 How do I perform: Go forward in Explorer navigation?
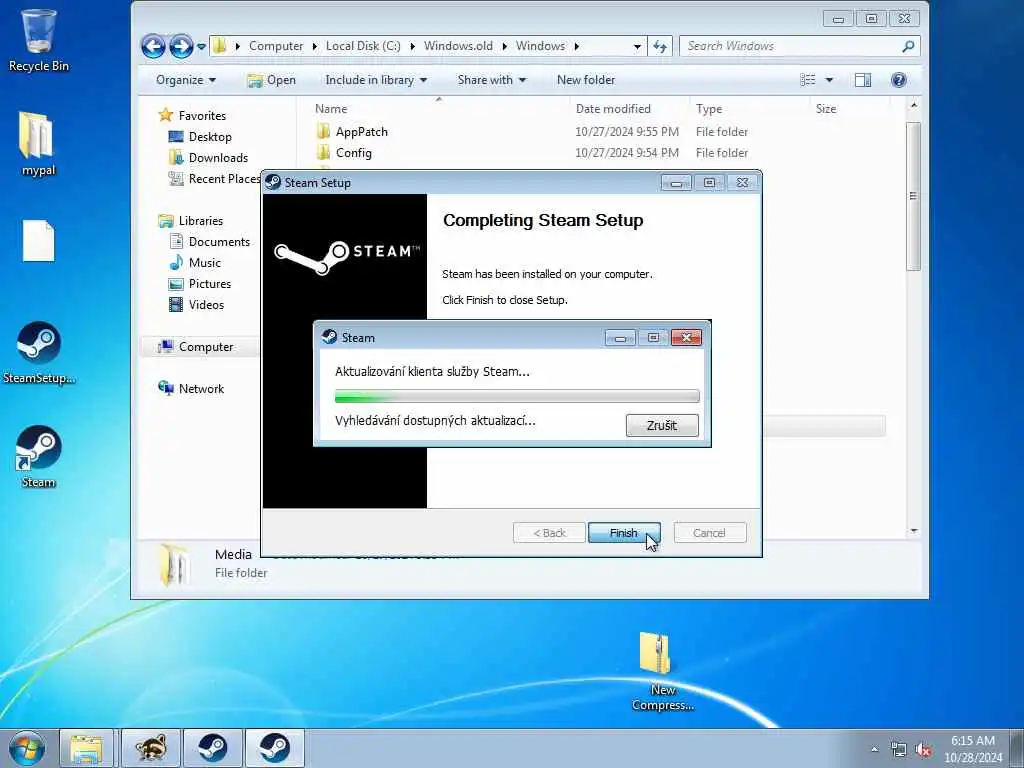[181, 46]
